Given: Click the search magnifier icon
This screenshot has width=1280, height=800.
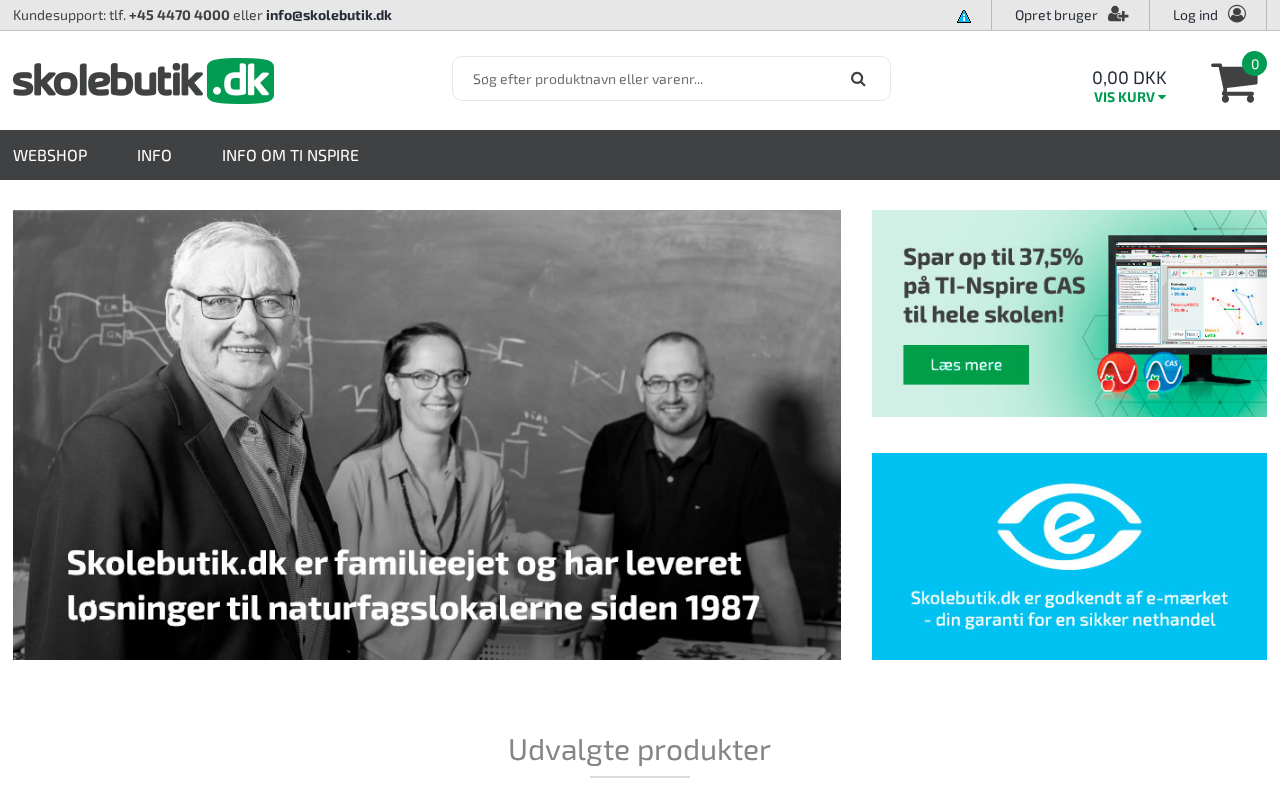Looking at the screenshot, I should pyautogui.click(x=858, y=79).
